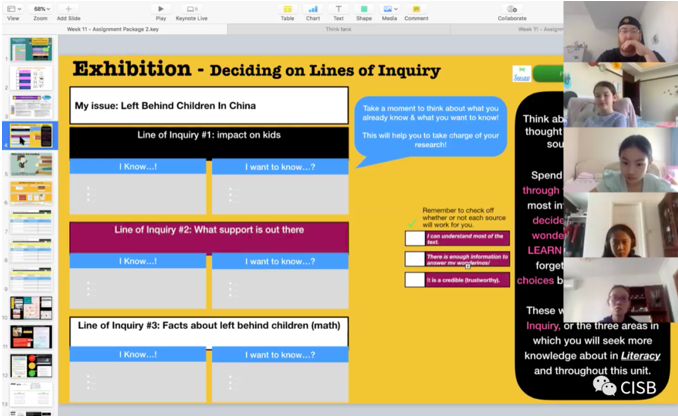Select slide 8 thumbnail in navigator
The height and width of the screenshot is (416, 678).
click(x=31, y=251)
